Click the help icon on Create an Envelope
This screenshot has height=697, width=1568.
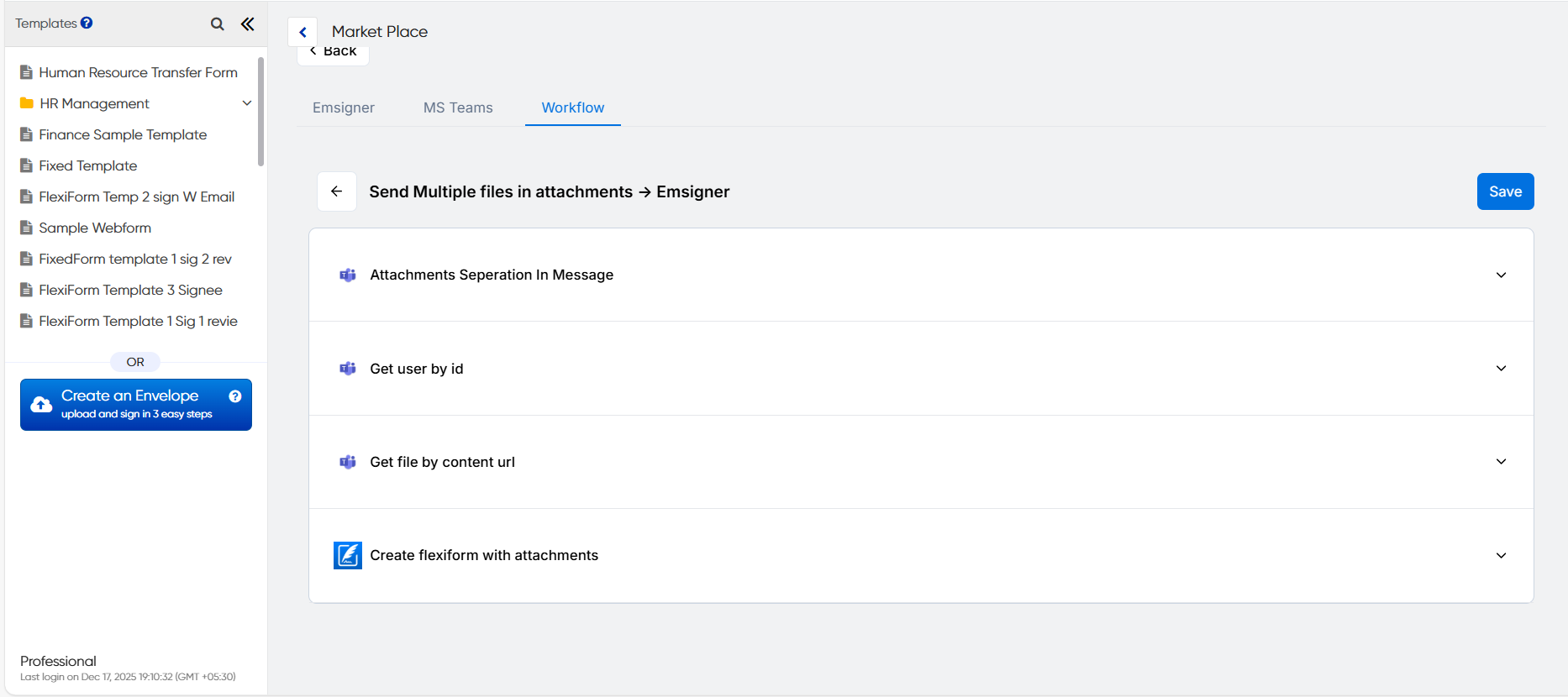pyautogui.click(x=235, y=396)
